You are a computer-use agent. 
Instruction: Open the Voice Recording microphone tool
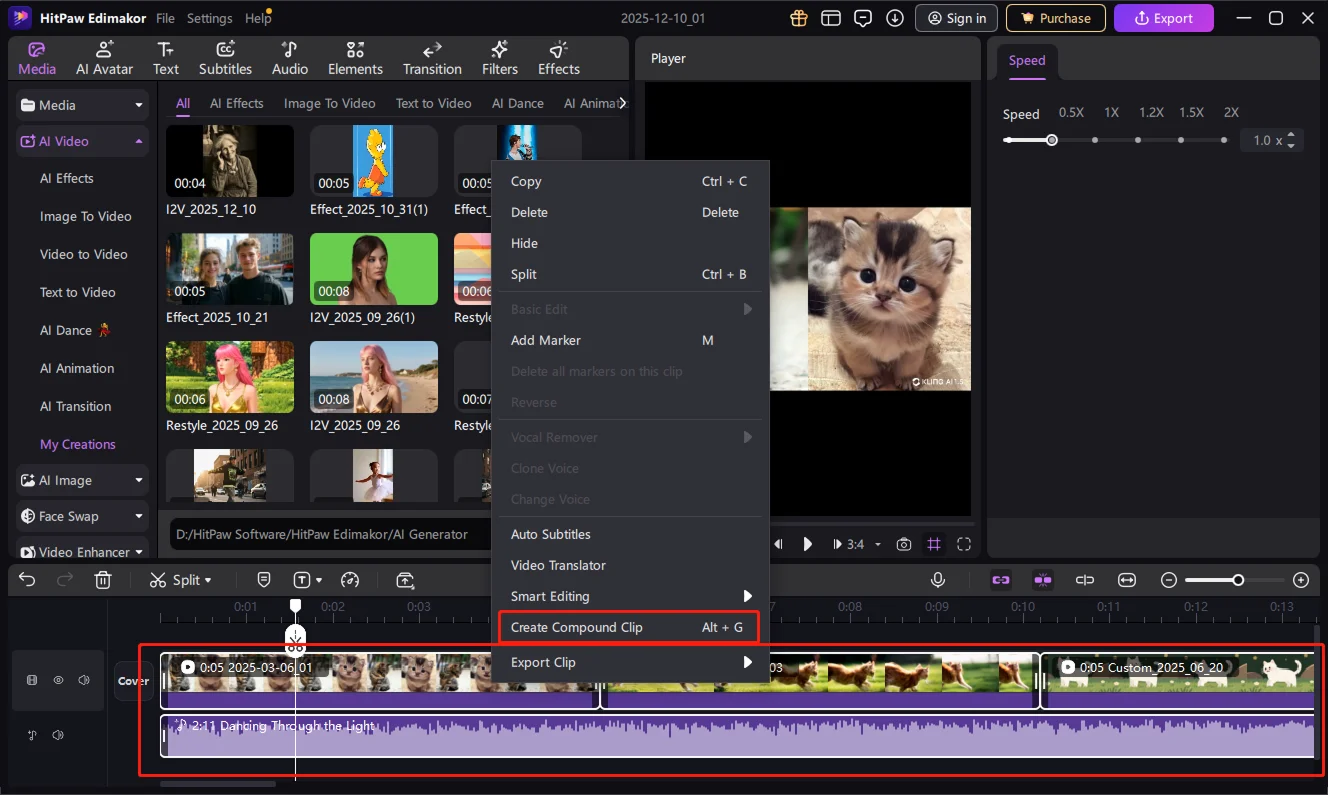click(x=938, y=579)
